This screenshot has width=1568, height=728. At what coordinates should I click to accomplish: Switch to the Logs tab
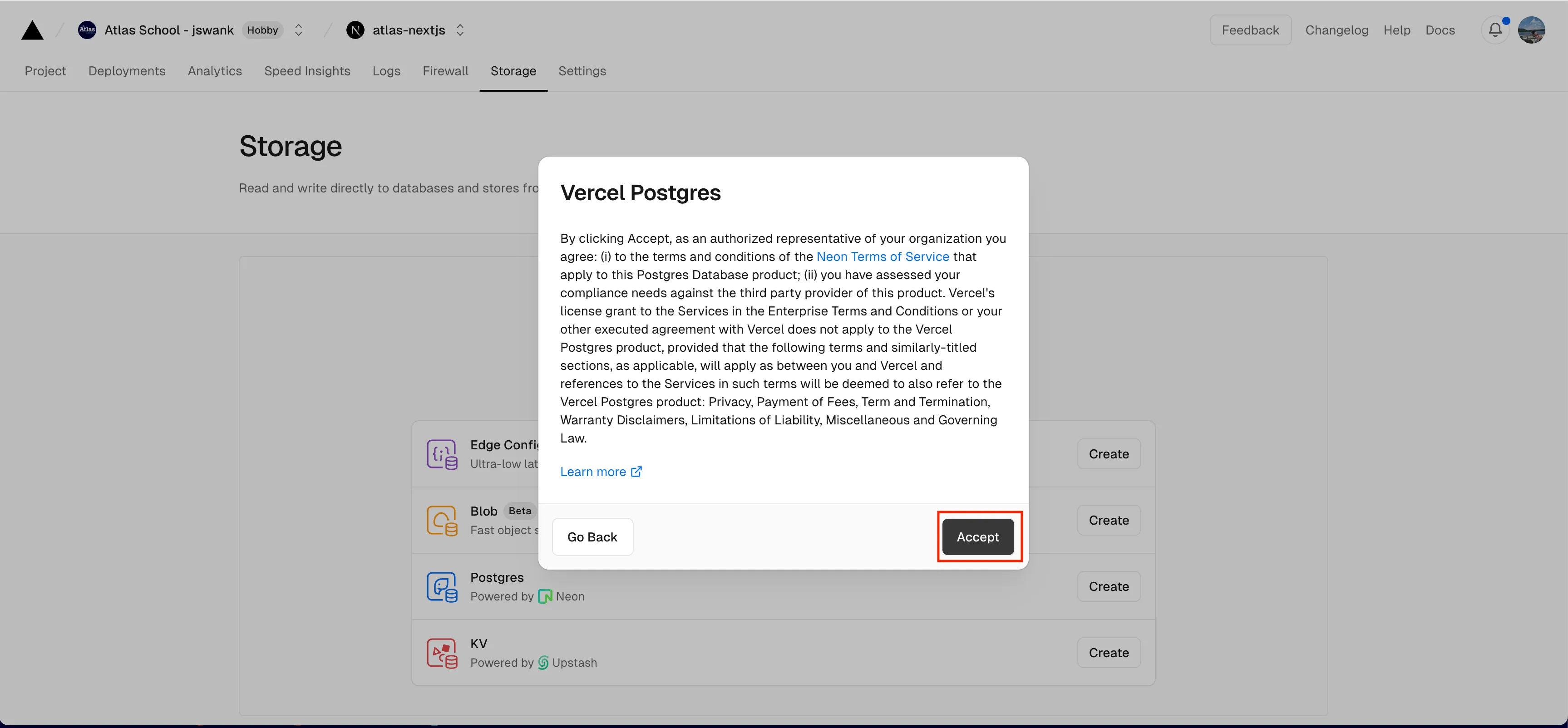tap(386, 71)
